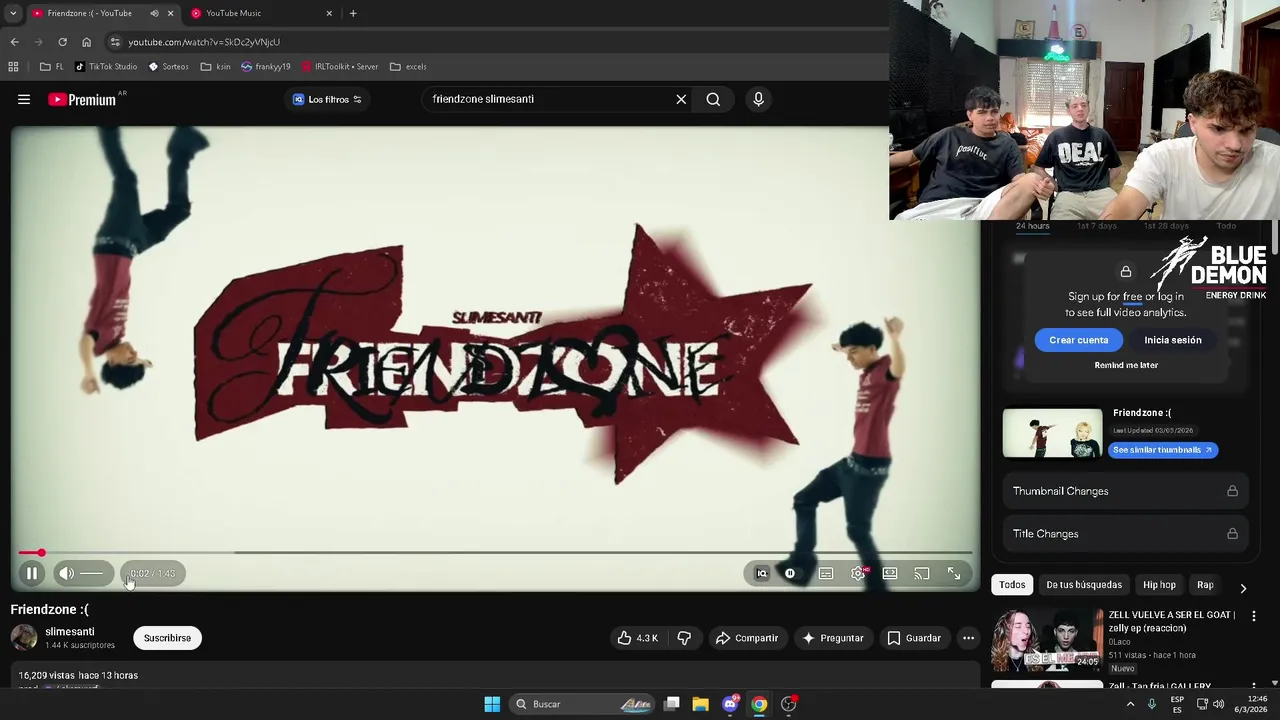Select the 24 hours analytics tab

[1032, 226]
